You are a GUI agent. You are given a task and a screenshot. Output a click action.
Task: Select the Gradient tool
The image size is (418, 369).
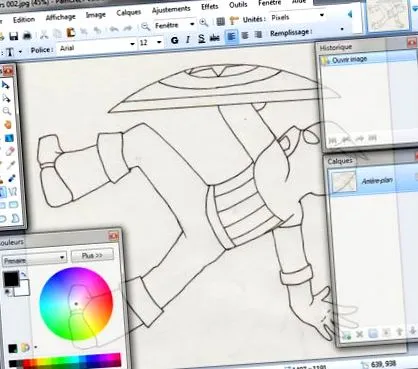click(9, 138)
